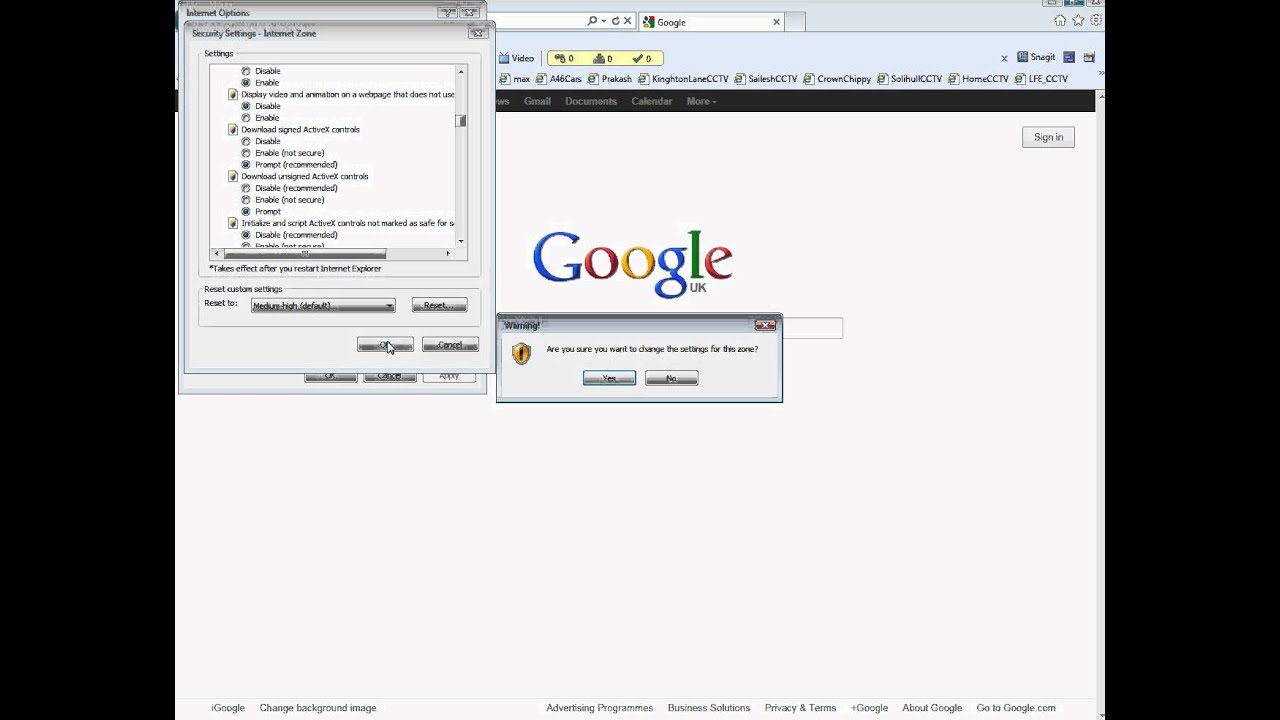The height and width of the screenshot is (720, 1280).
Task: Expand the address bar search dropdown arrow
Action: point(604,21)
